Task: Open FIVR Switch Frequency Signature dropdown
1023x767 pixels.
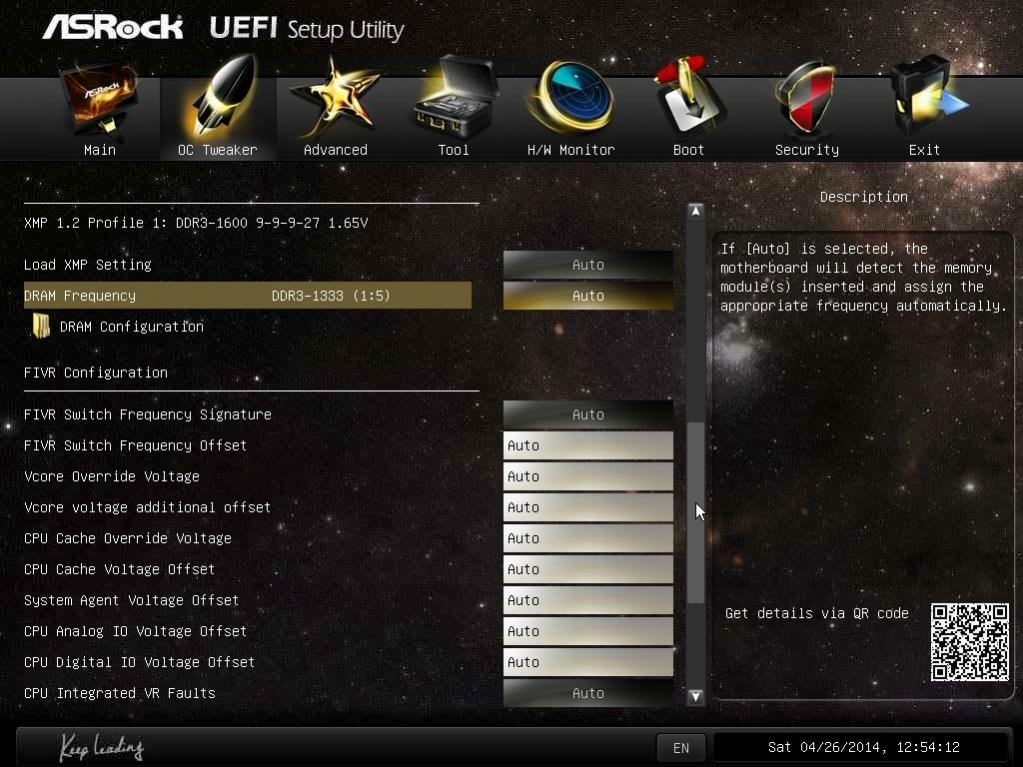Action: (588, 415)
